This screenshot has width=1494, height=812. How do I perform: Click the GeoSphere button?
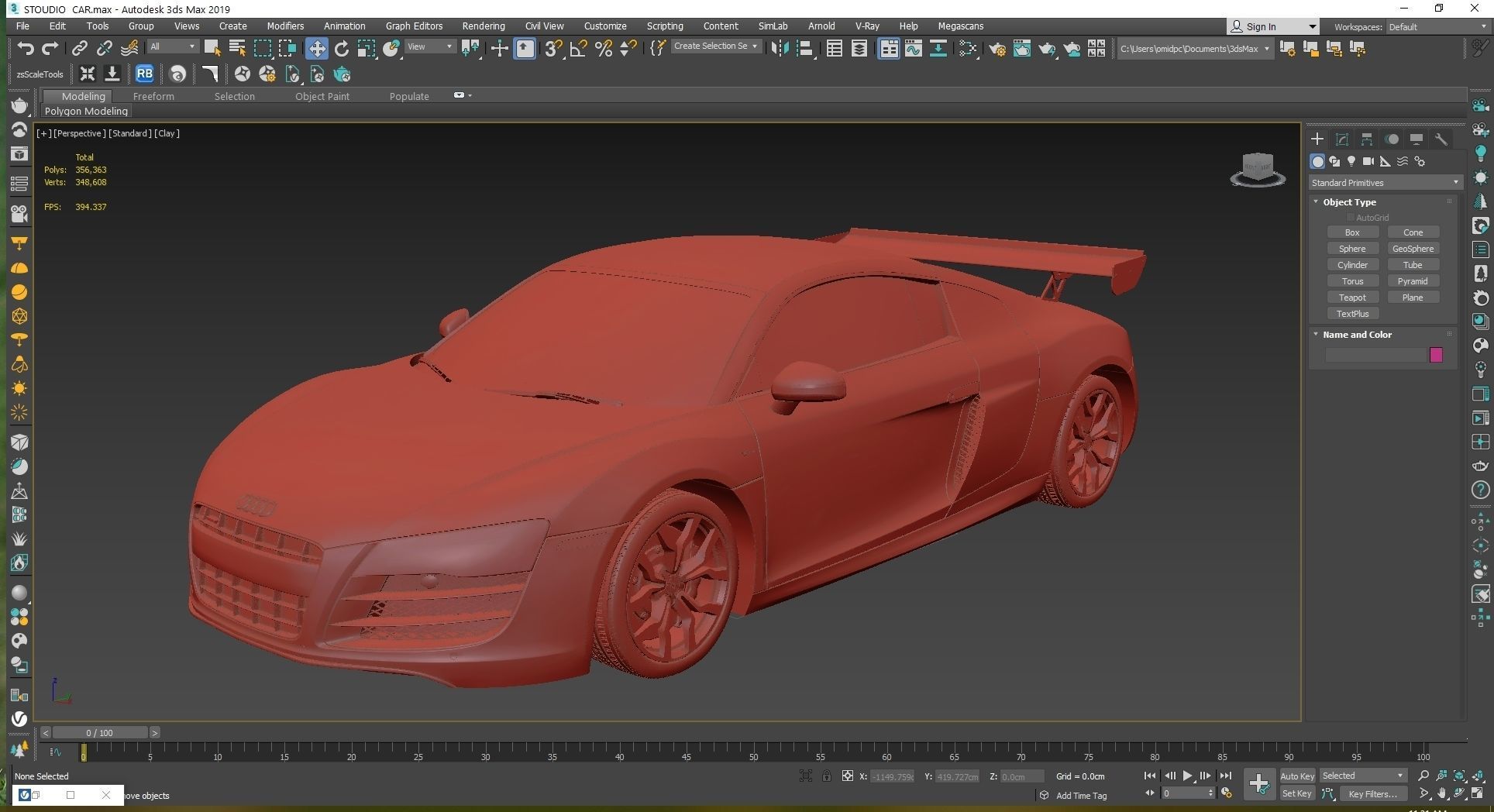coord(1413,249)
